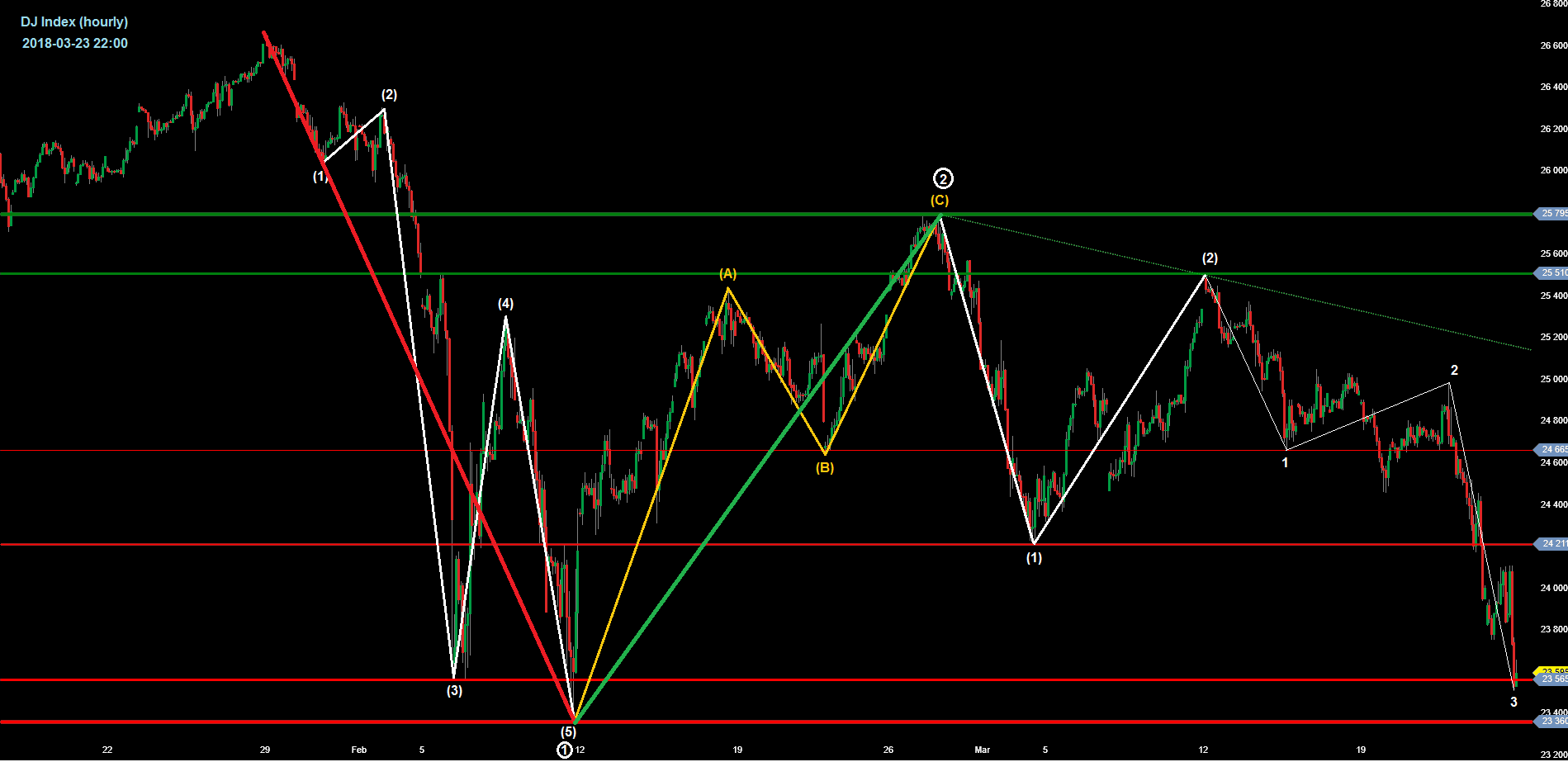Click the 26 000 price axis label

coord(1554,171)
